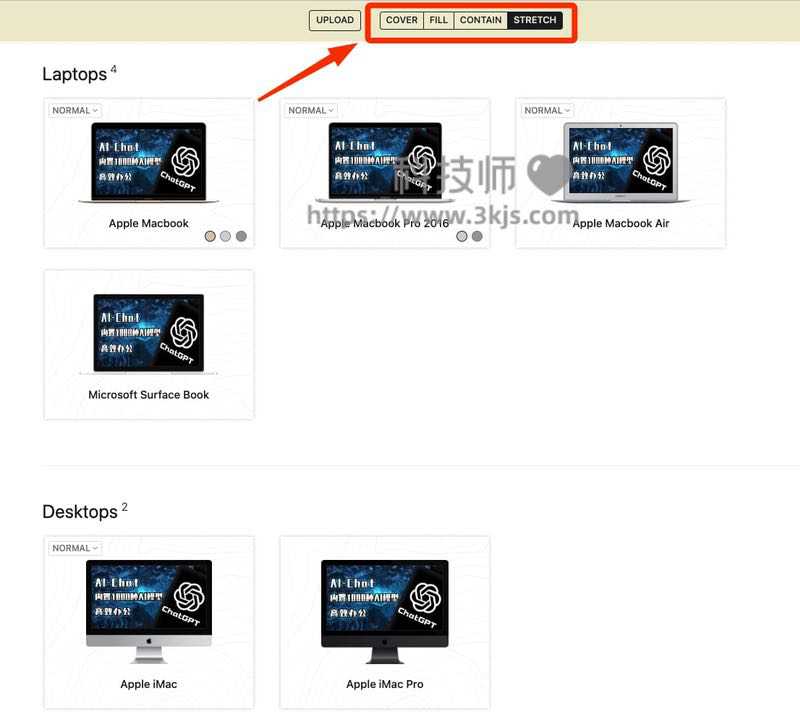
Task: Pick the gold color swatch for Apple Macbook
Action: pyautogui.click(x=210, y=236)
